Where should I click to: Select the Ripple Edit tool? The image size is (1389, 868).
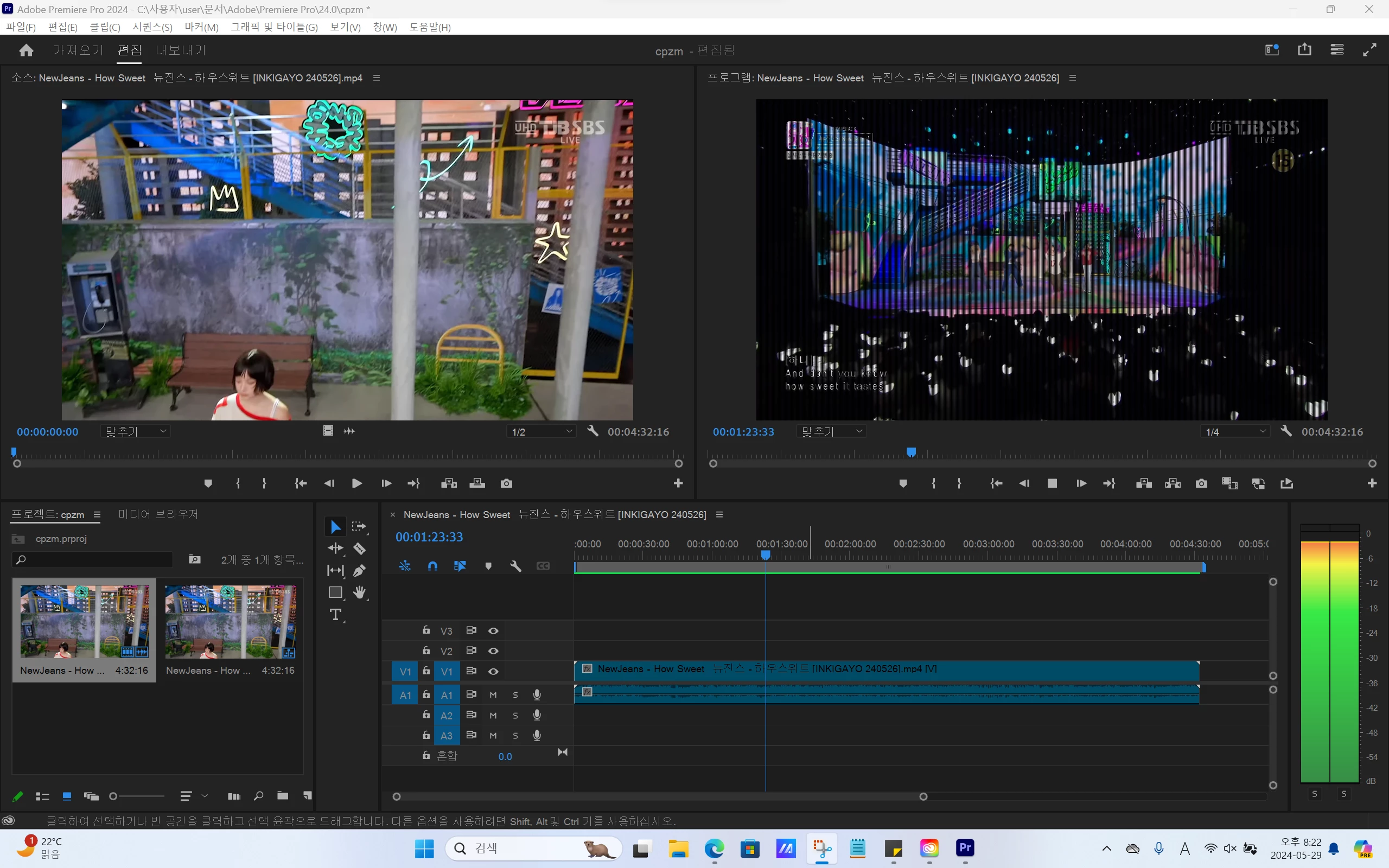pos(336,548)
